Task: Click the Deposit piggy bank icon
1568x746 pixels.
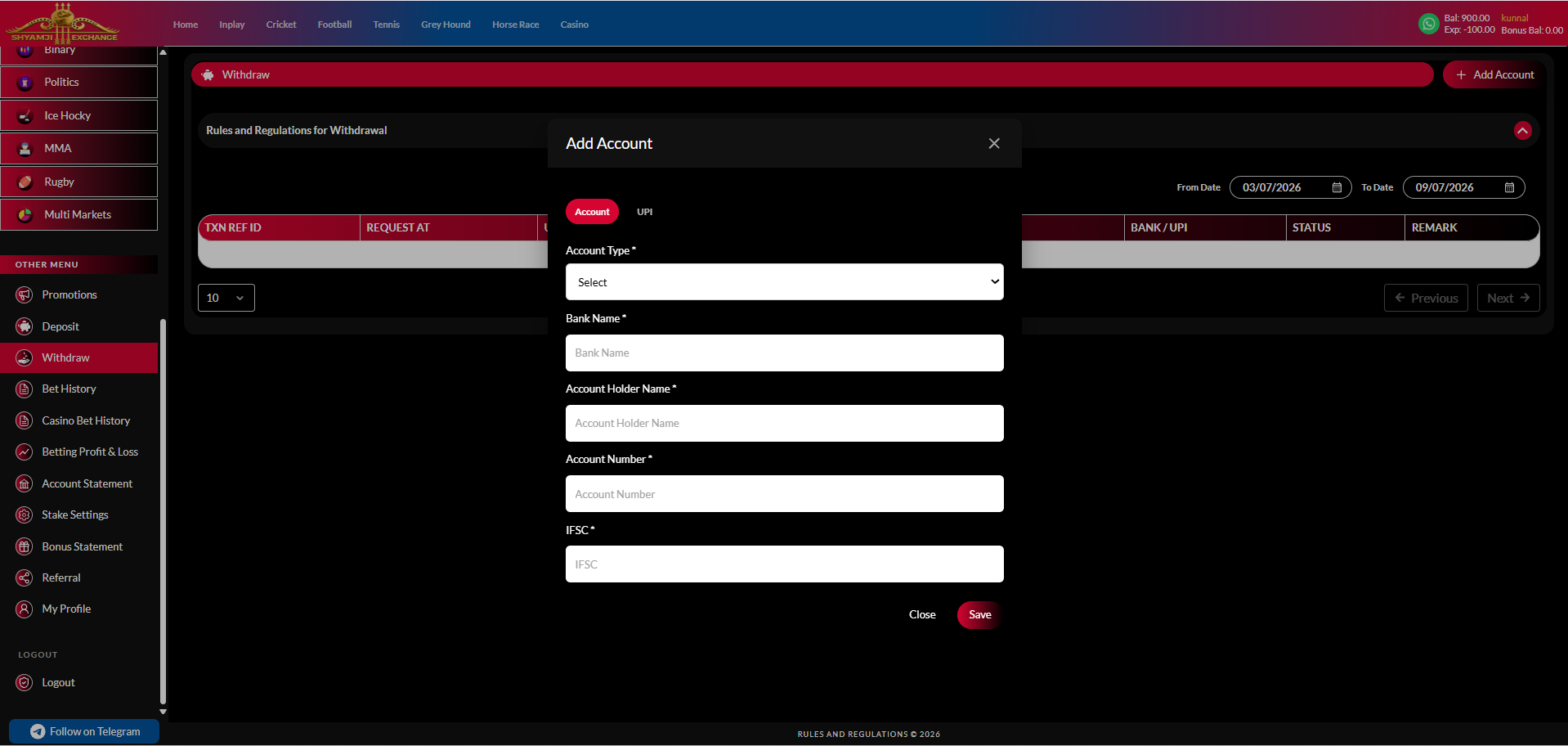Action: click(x=25, y=326)
